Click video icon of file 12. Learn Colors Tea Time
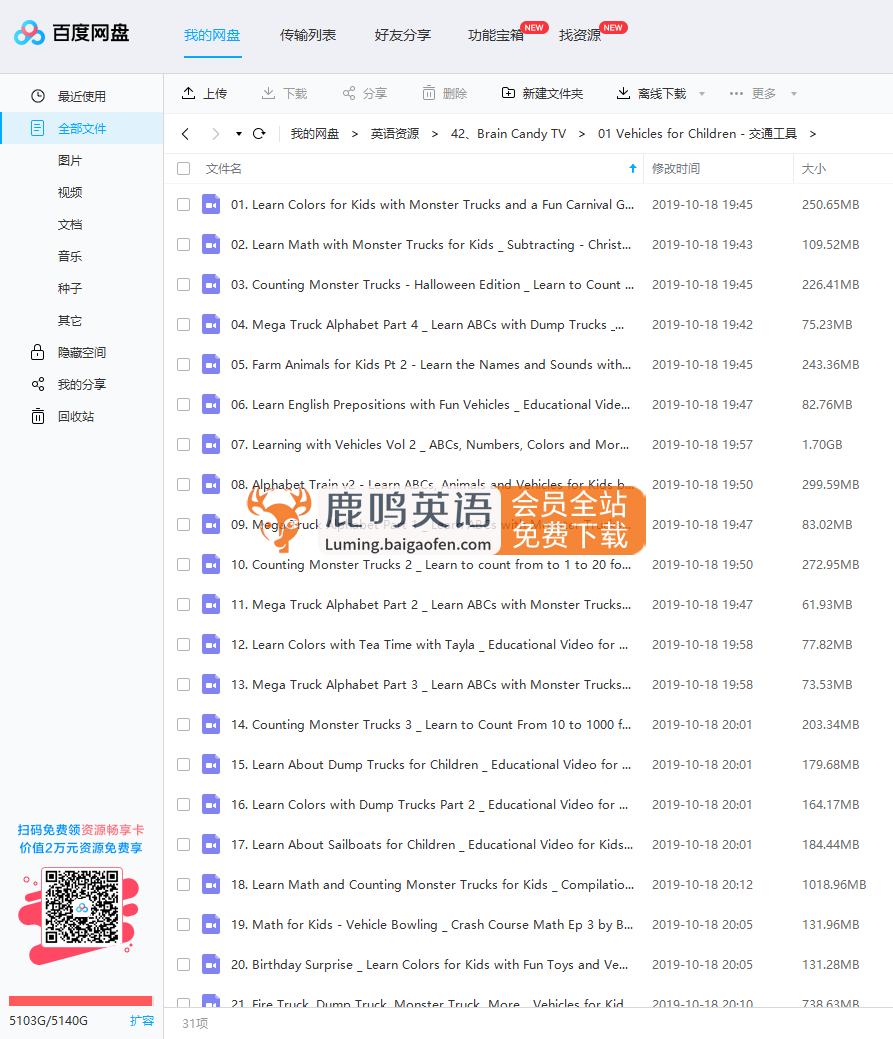 [211, 644]
